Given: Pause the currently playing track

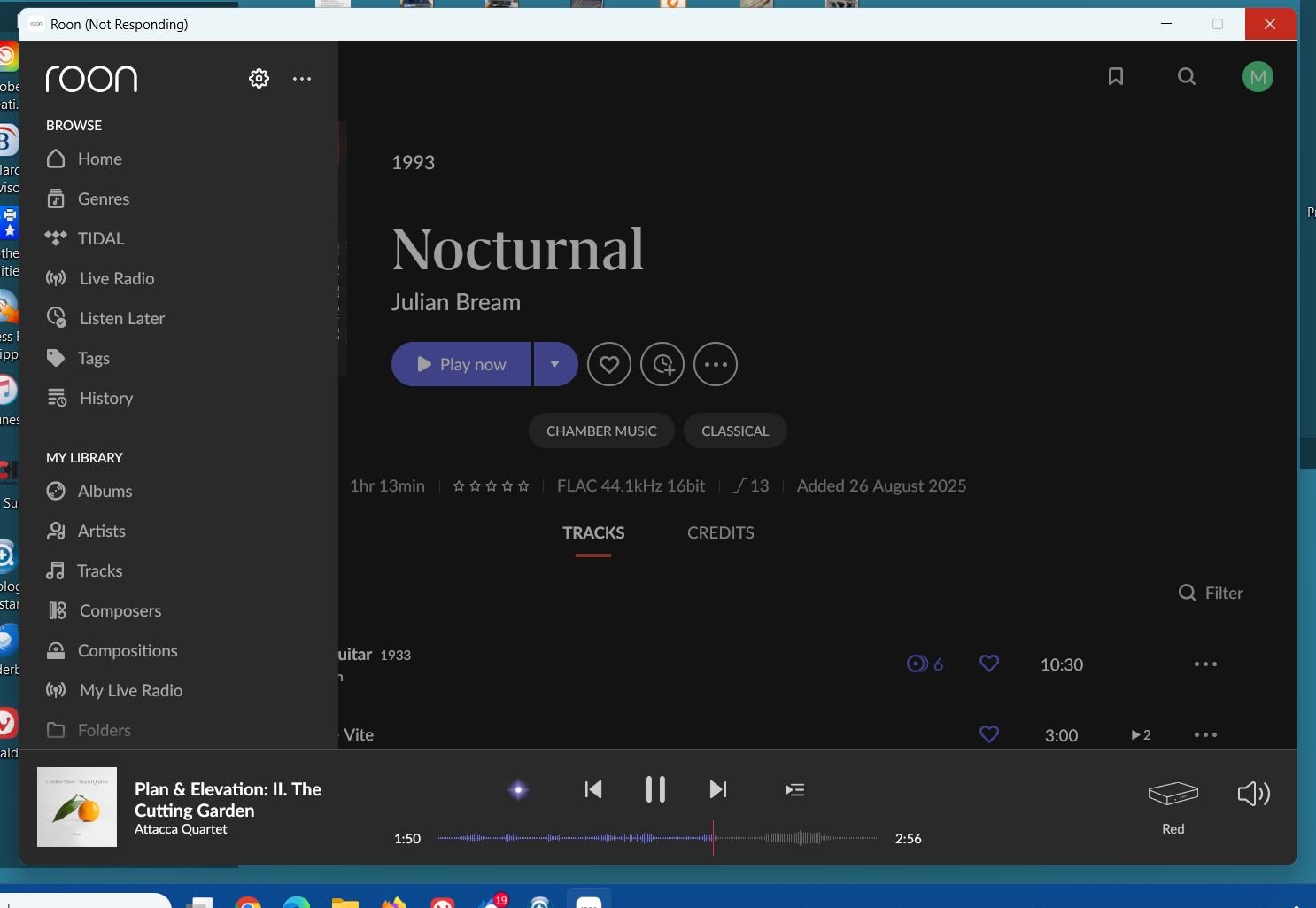Looking at the screenshot, I should 655,789.
